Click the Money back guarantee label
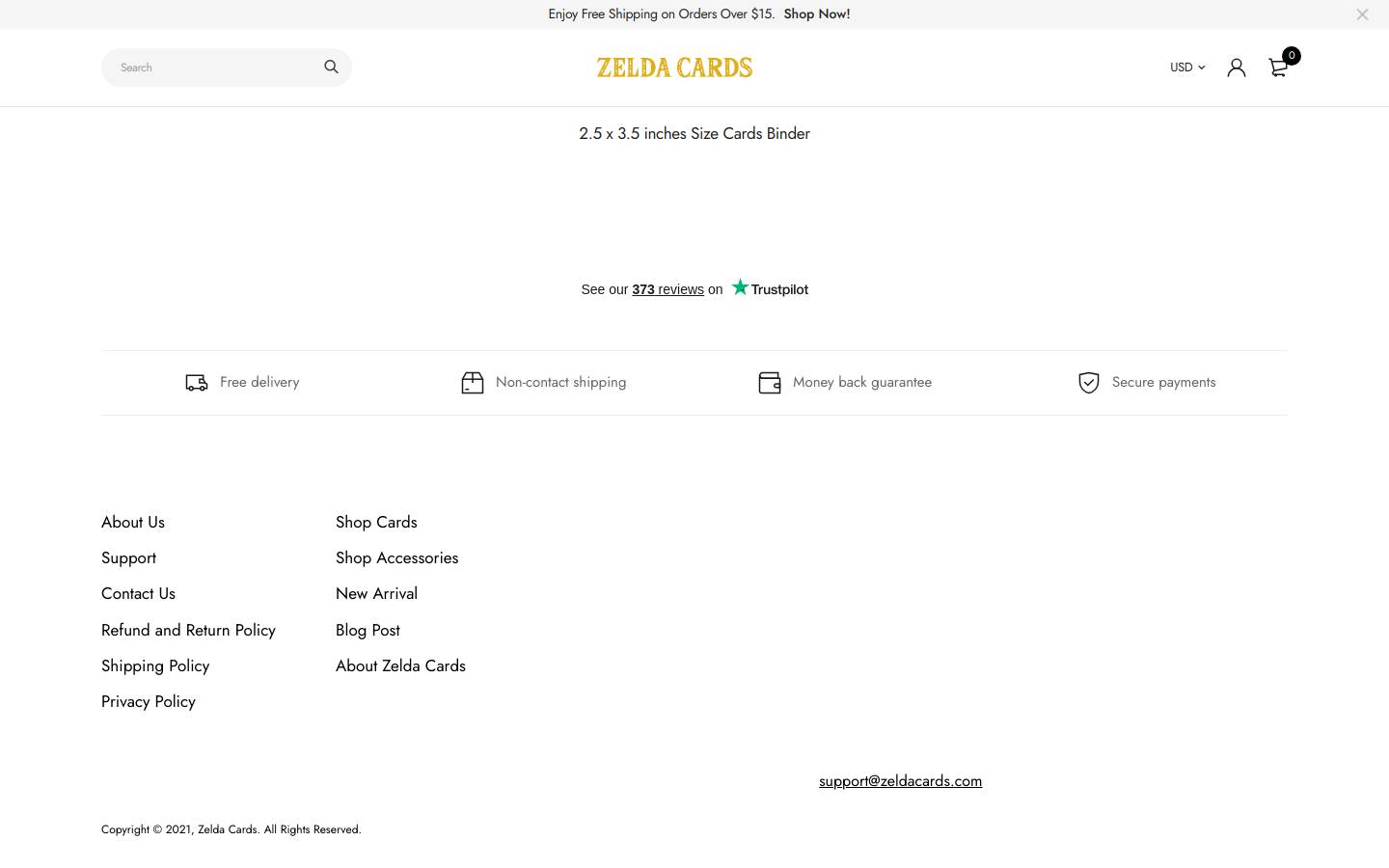The image size is (1389, 868). tap(862, 382)
